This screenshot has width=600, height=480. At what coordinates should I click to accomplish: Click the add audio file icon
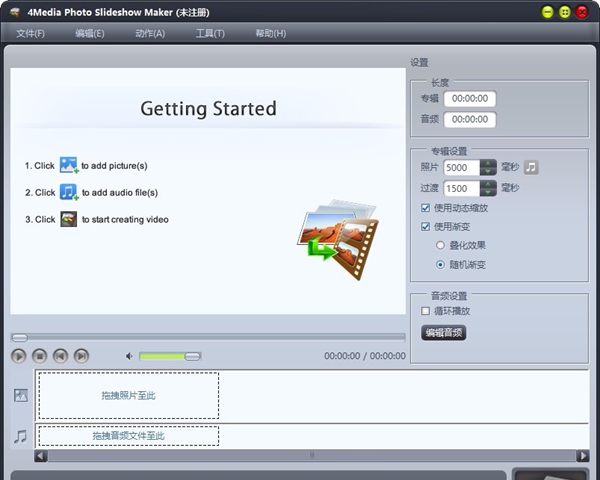[x=69, y=192]
